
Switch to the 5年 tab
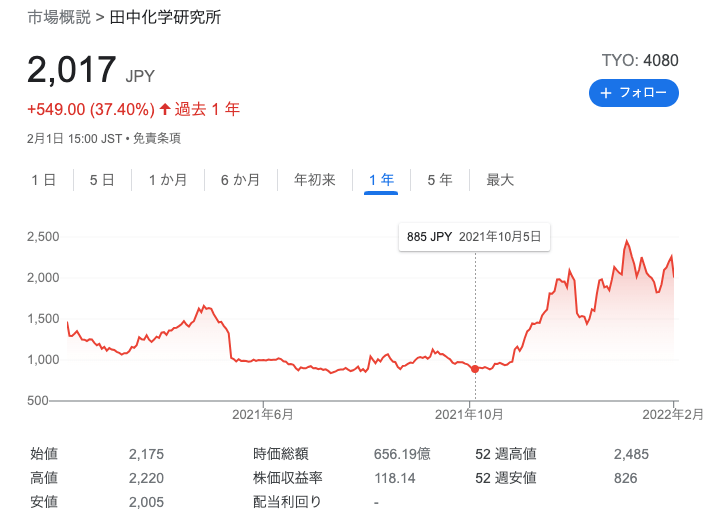[440, 180]
